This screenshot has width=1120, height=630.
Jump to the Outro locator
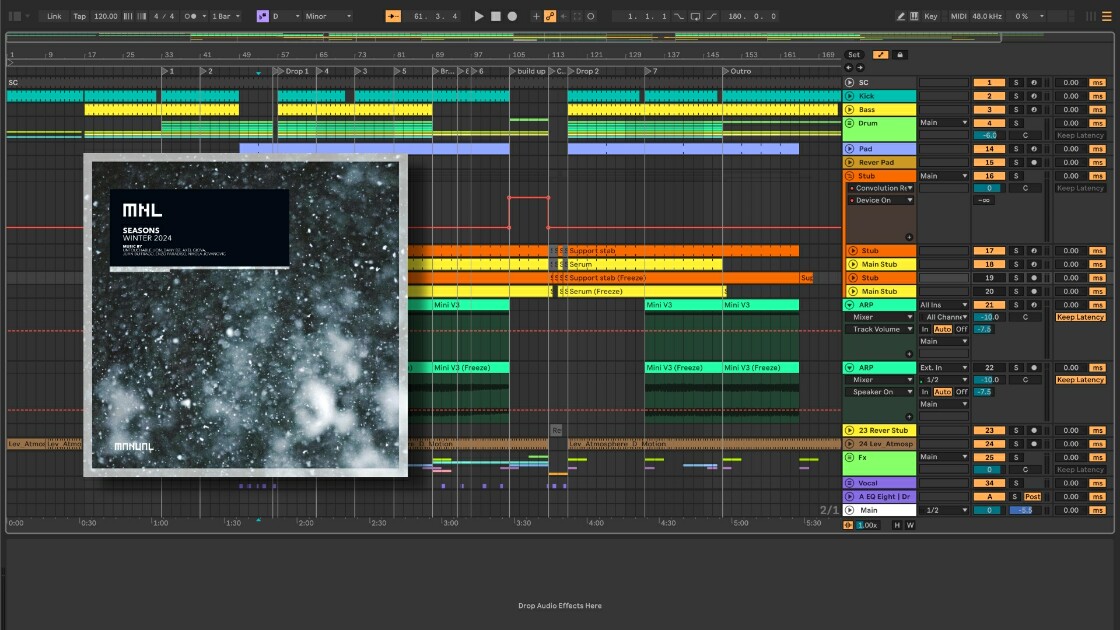click(x=736, y=71)
